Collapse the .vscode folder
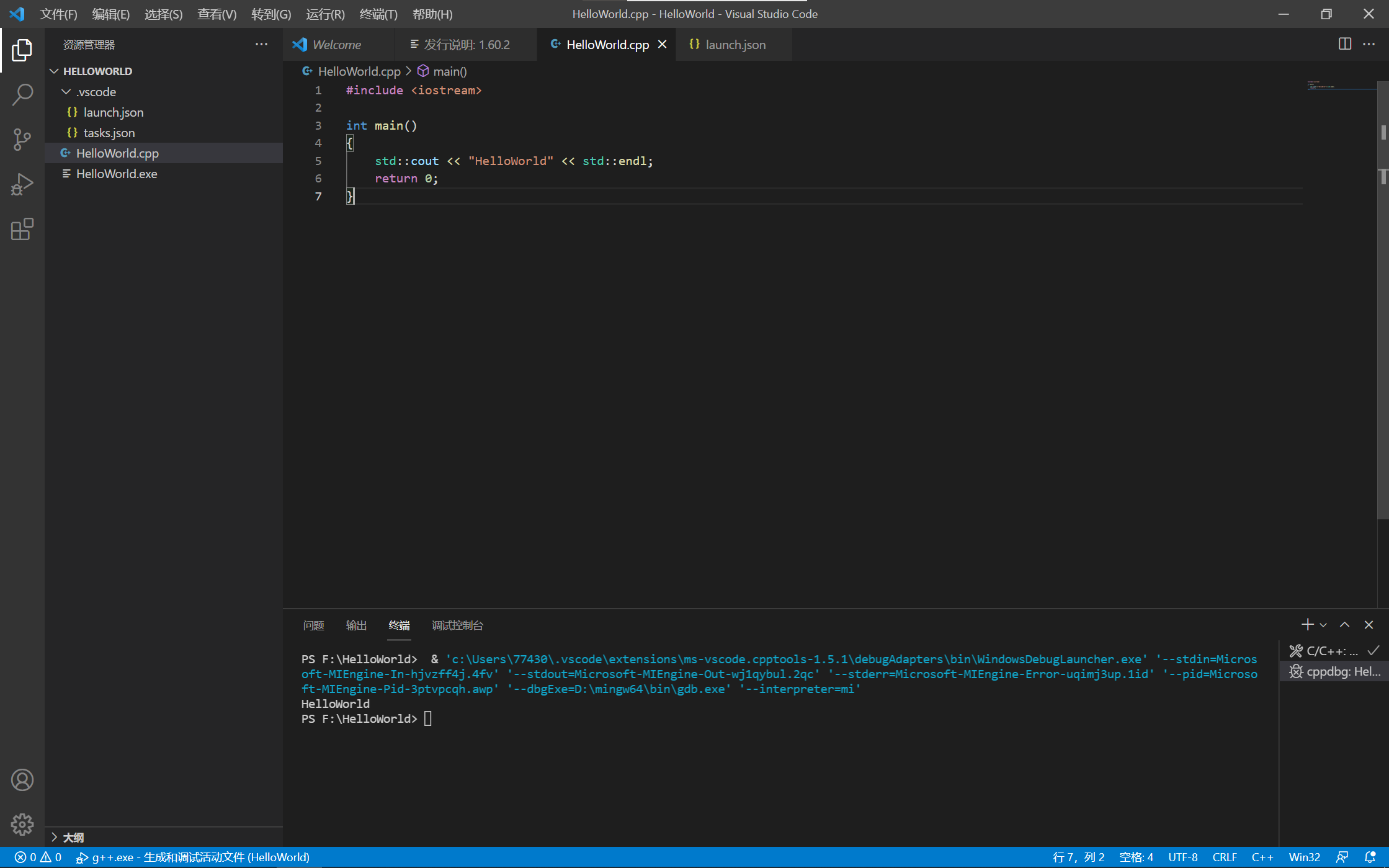1389x868 pixels. pos(164,92)
